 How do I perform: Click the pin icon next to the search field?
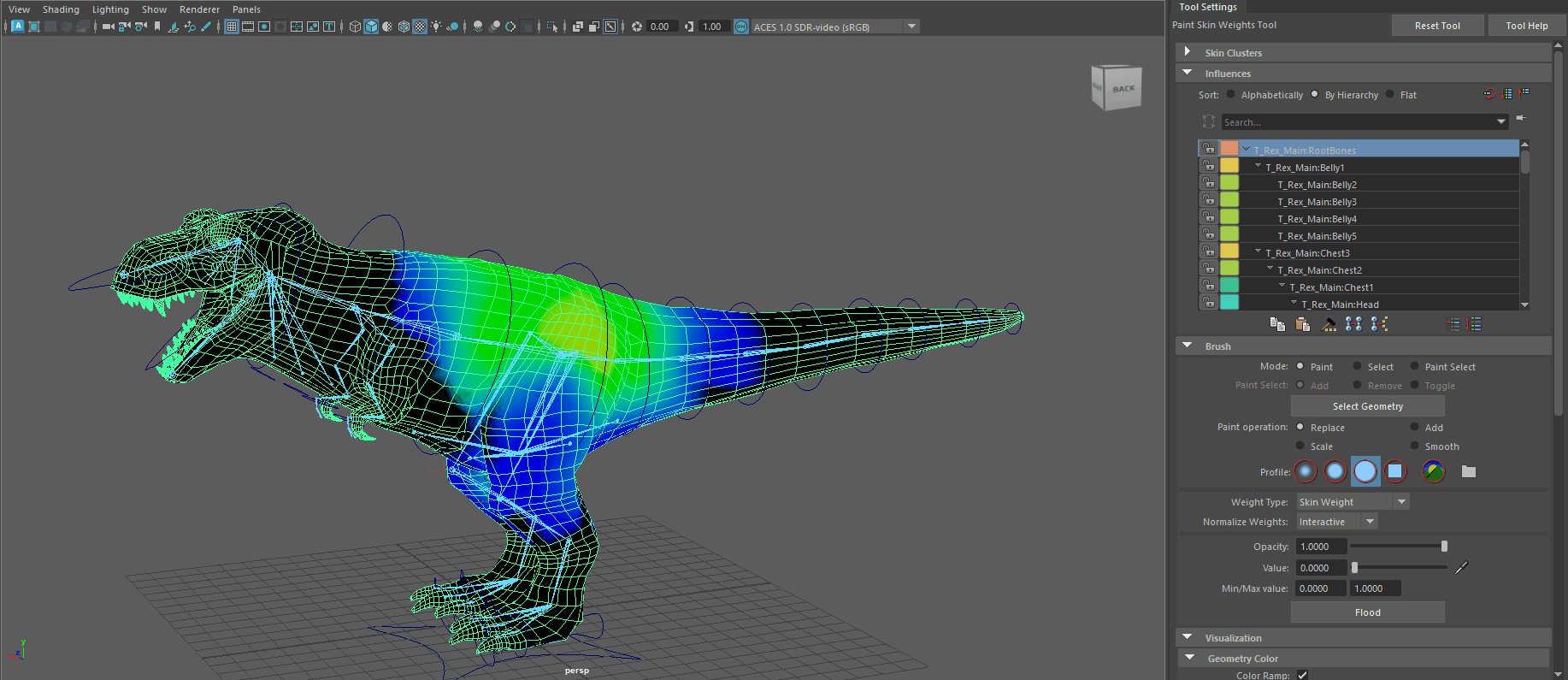tap(1521, 118)
